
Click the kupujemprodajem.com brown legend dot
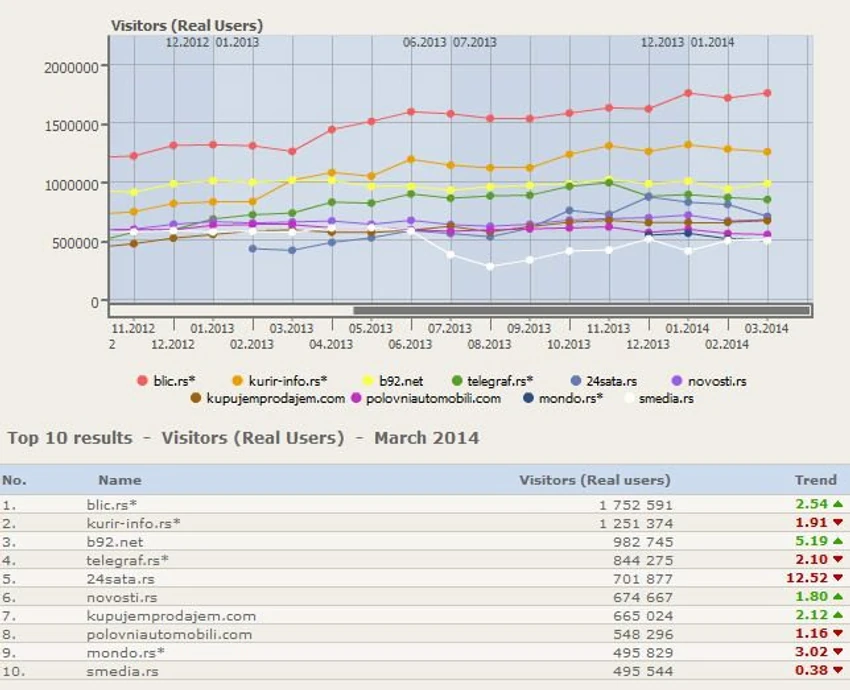(x=196, y=398)
